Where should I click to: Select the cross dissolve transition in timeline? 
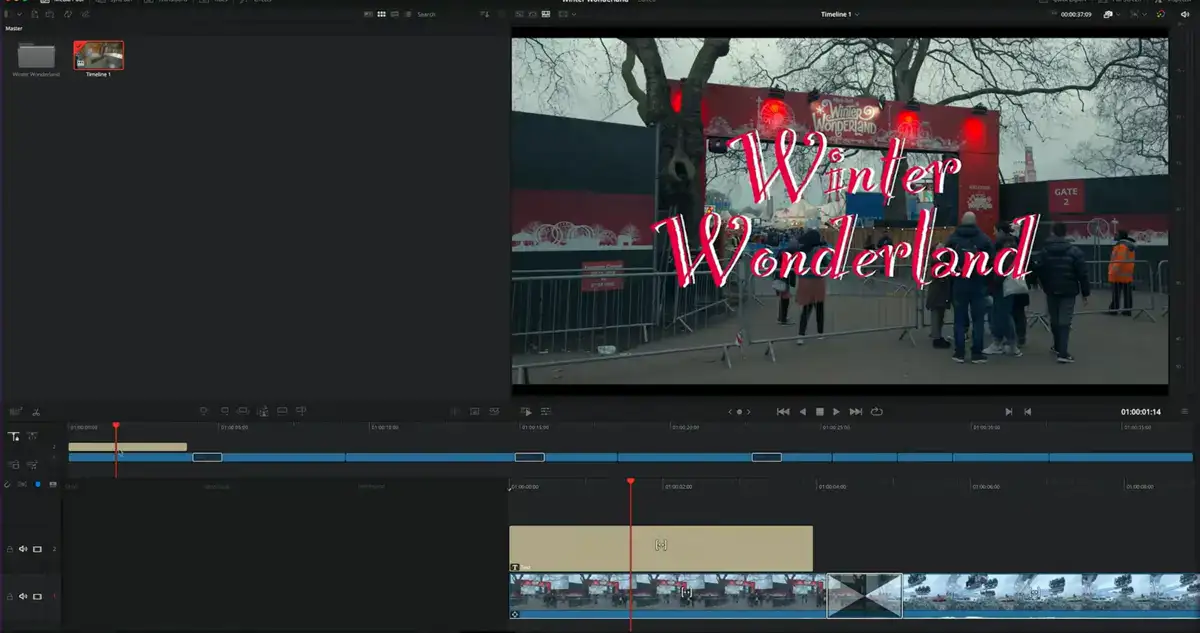point(865,595)
